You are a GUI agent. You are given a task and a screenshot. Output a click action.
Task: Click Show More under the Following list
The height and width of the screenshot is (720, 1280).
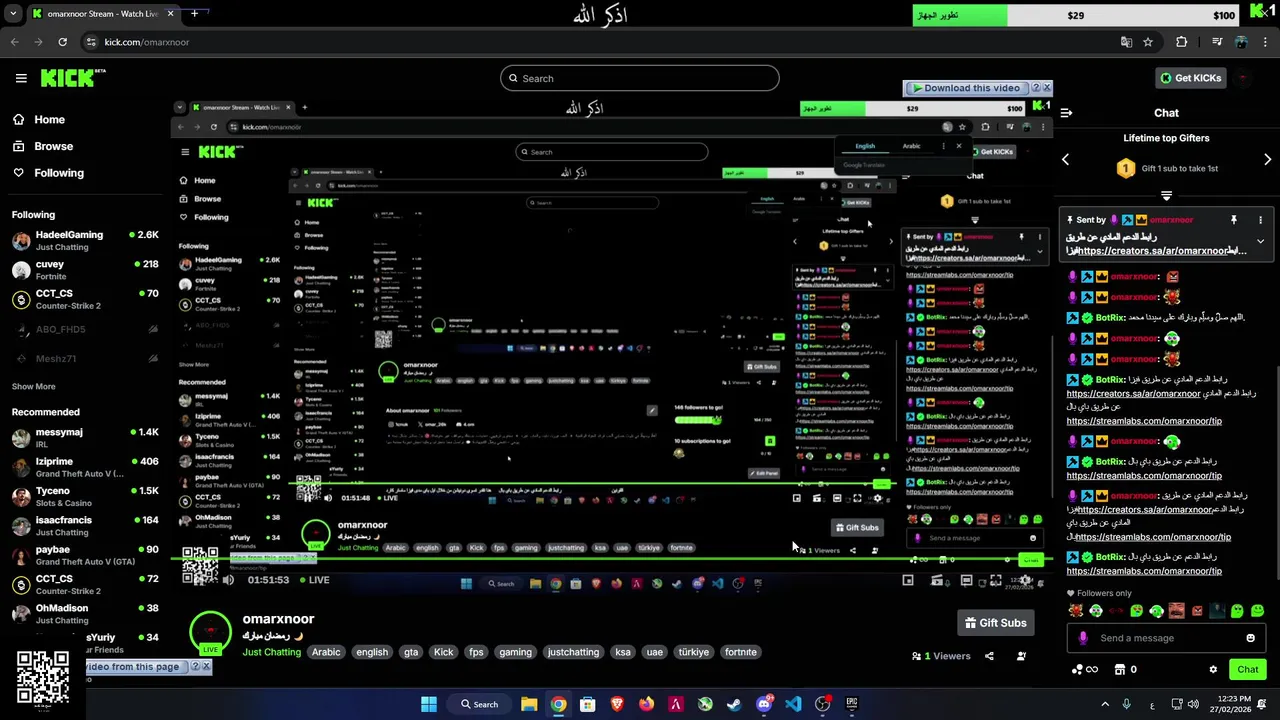(x=33, y=386)
